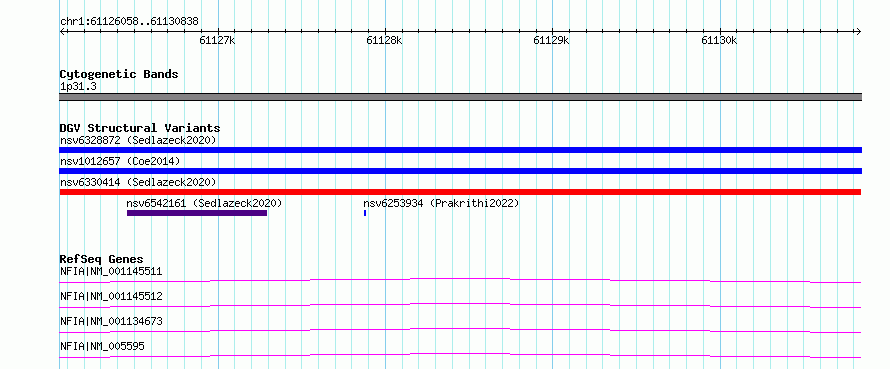
Task: Select the Cytogenetic Bands track title
Action: coord(119,74)
